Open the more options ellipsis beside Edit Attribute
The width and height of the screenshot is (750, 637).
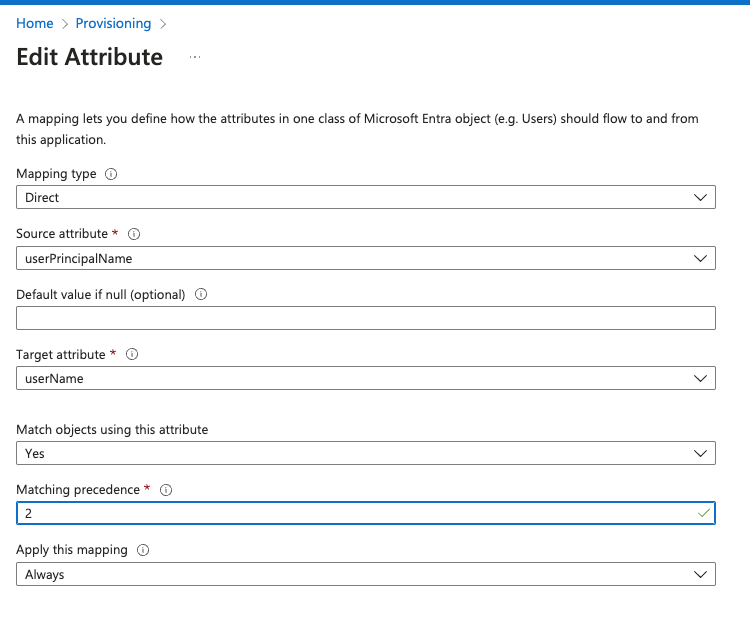coord(195,57)
